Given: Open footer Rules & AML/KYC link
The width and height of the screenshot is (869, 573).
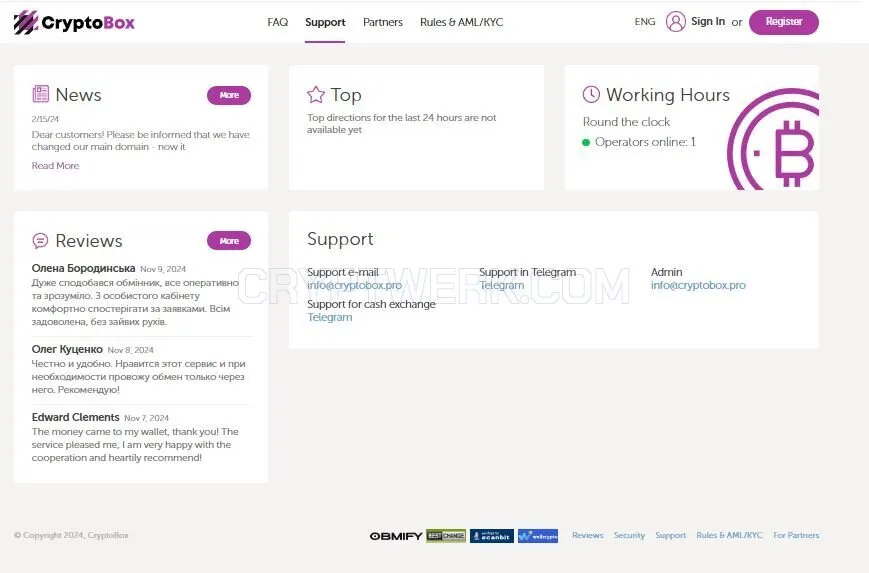Looking at the screenshot, I should click(x=729, y=535).
